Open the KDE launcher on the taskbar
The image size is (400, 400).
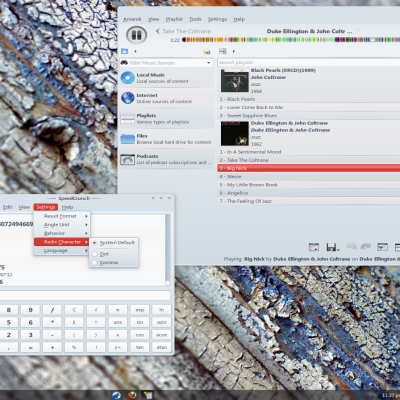(116, 395)
